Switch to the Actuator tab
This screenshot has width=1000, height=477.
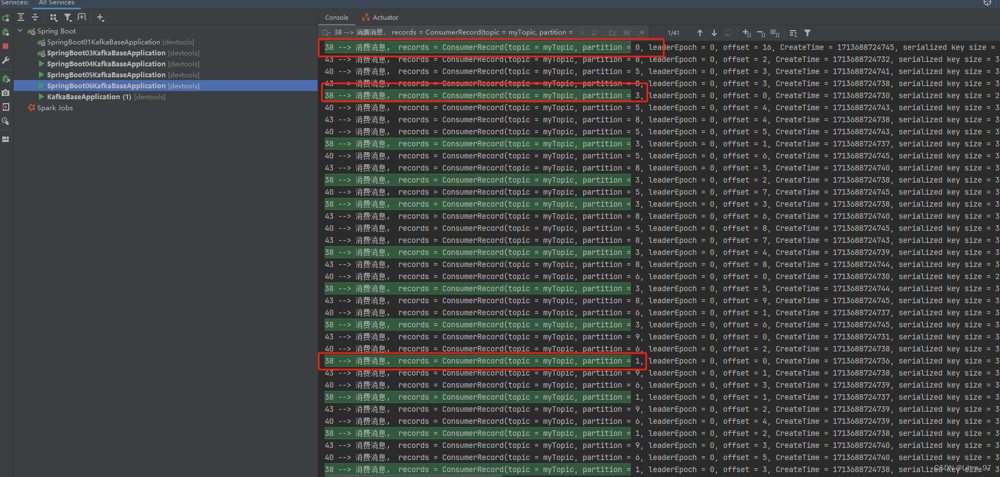click(x=380, y=18)
